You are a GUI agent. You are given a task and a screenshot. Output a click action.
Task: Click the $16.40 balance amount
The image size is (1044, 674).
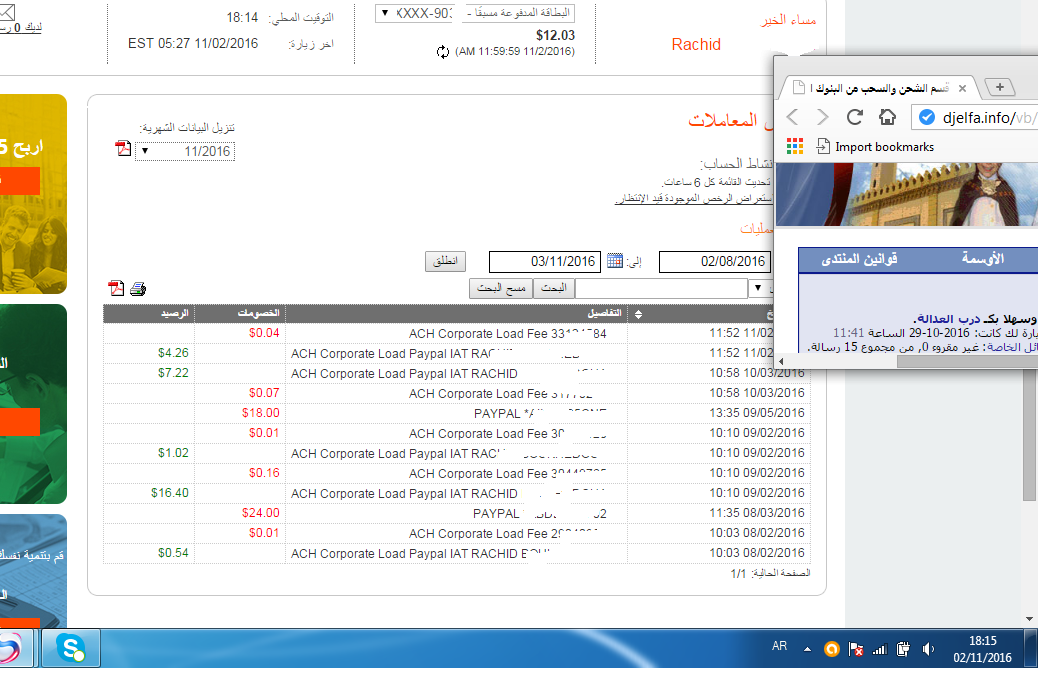(170, 493)
